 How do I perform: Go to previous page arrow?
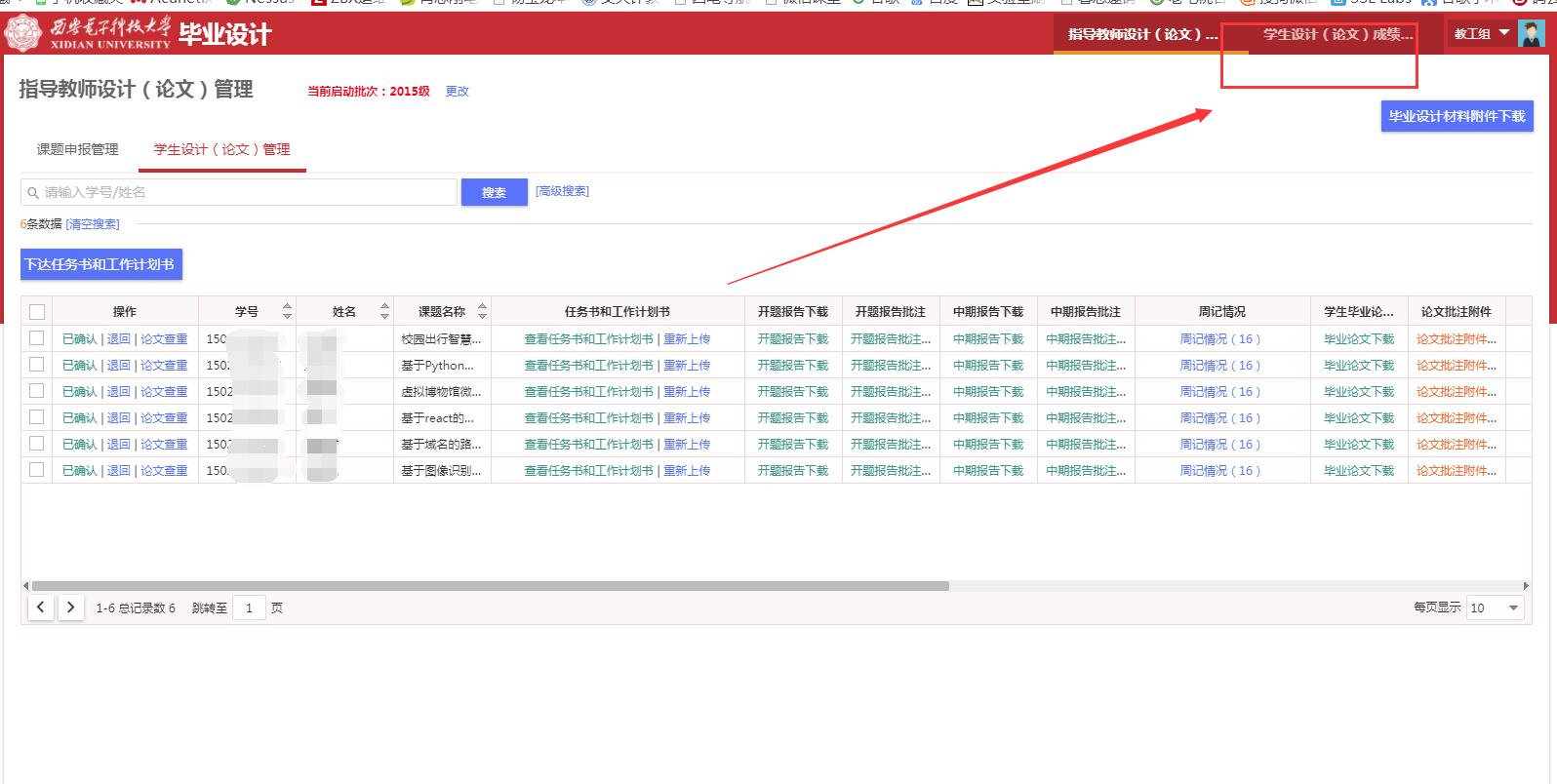tap(40, 608)
